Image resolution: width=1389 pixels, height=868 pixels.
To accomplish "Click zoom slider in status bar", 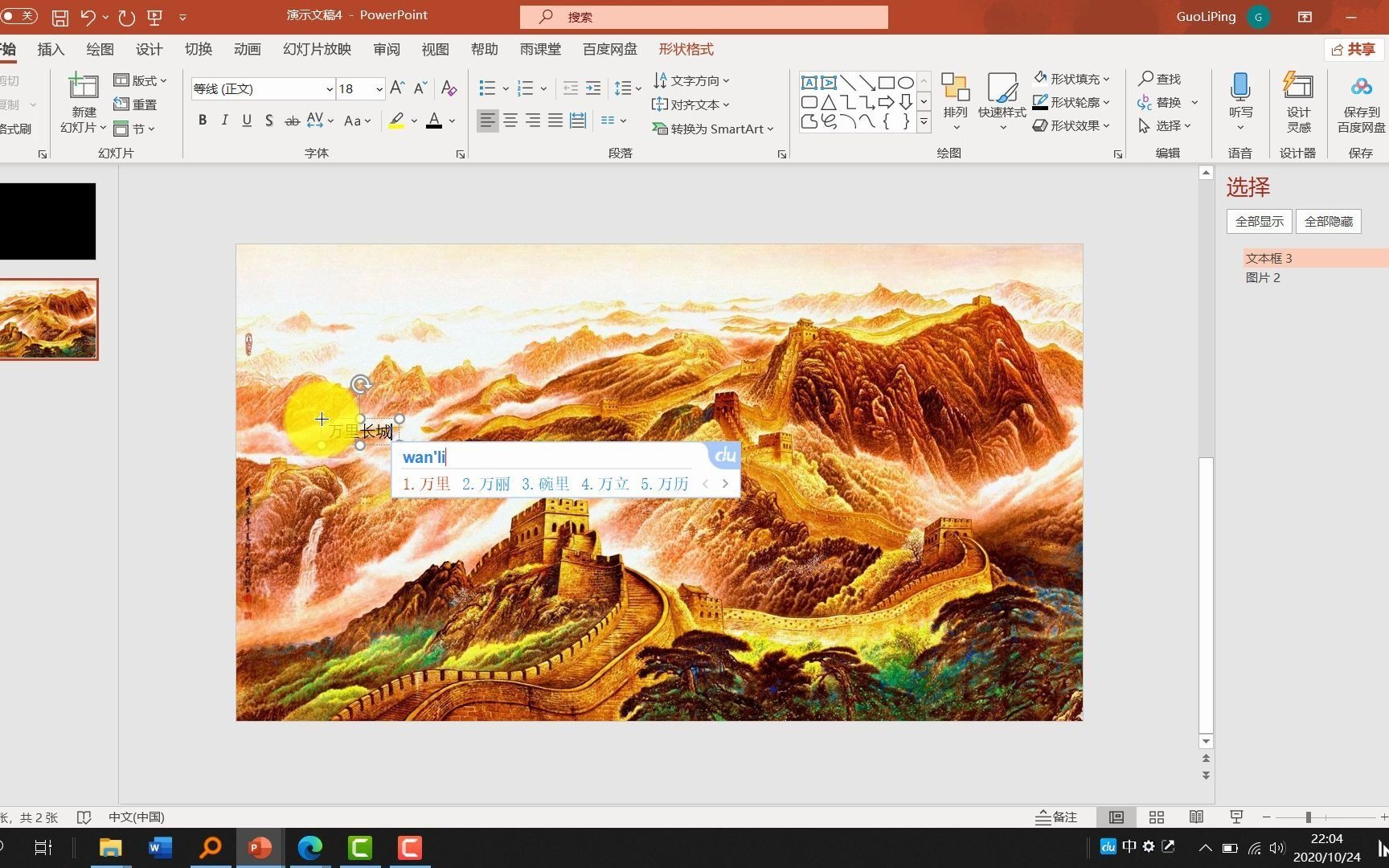I will pyautogui.click(x=1324, y=817).
